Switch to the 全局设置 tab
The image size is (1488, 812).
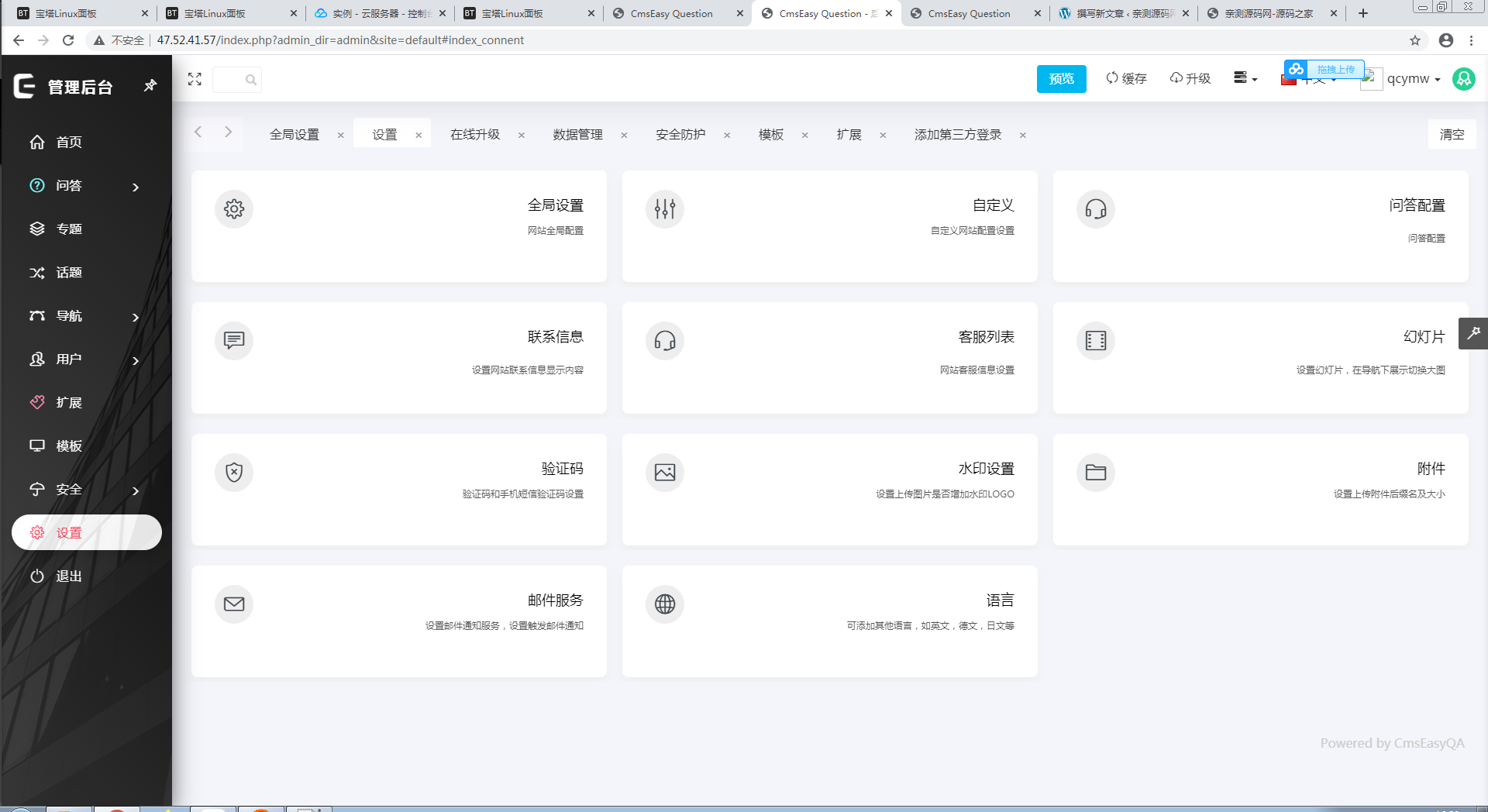point(294,134)
